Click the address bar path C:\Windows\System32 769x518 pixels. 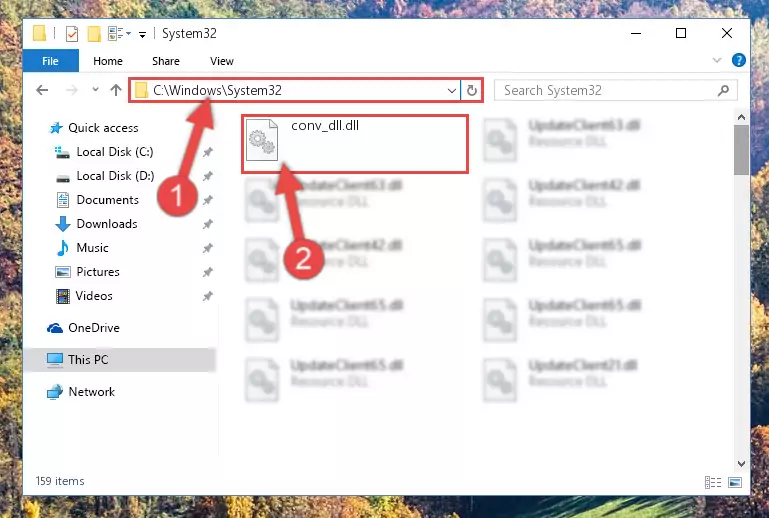217,90
